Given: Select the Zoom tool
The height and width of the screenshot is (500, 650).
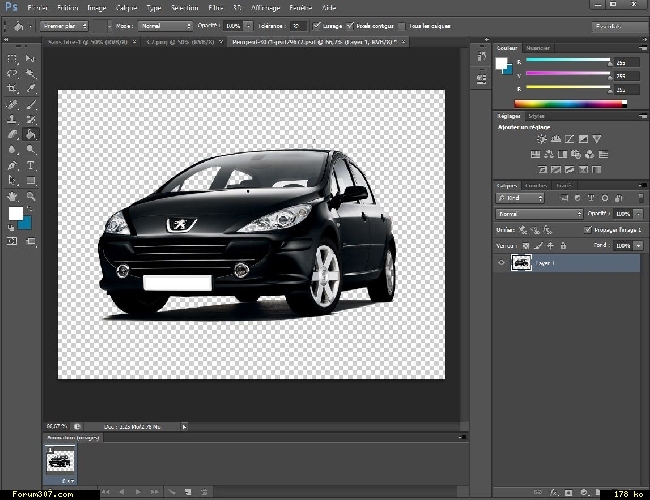Looking at the screenshot, I should coord(30,196).
